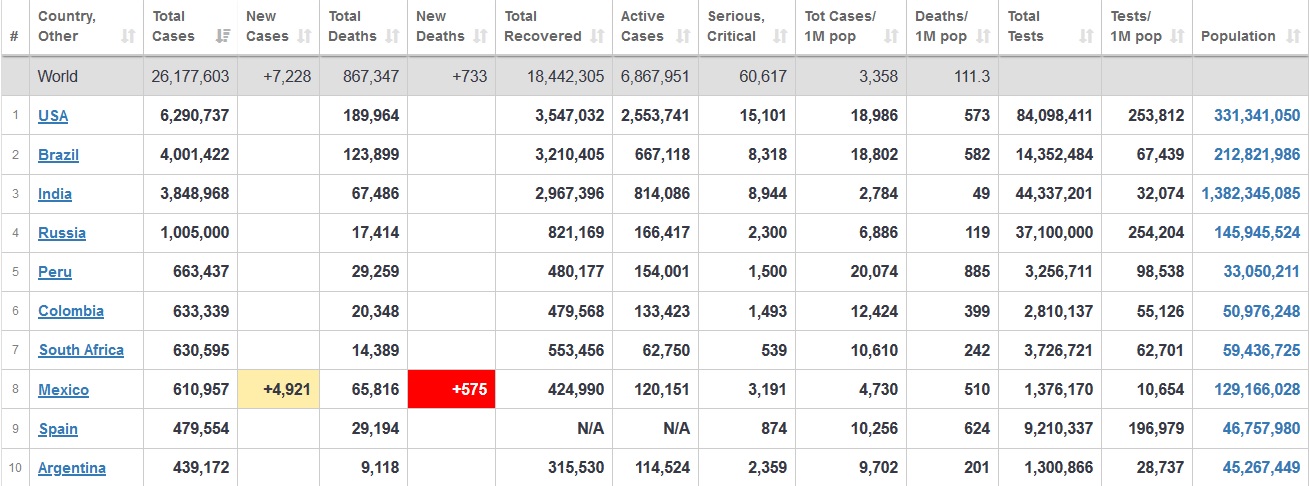Click the Population column sort icon

click(1292, 37)
